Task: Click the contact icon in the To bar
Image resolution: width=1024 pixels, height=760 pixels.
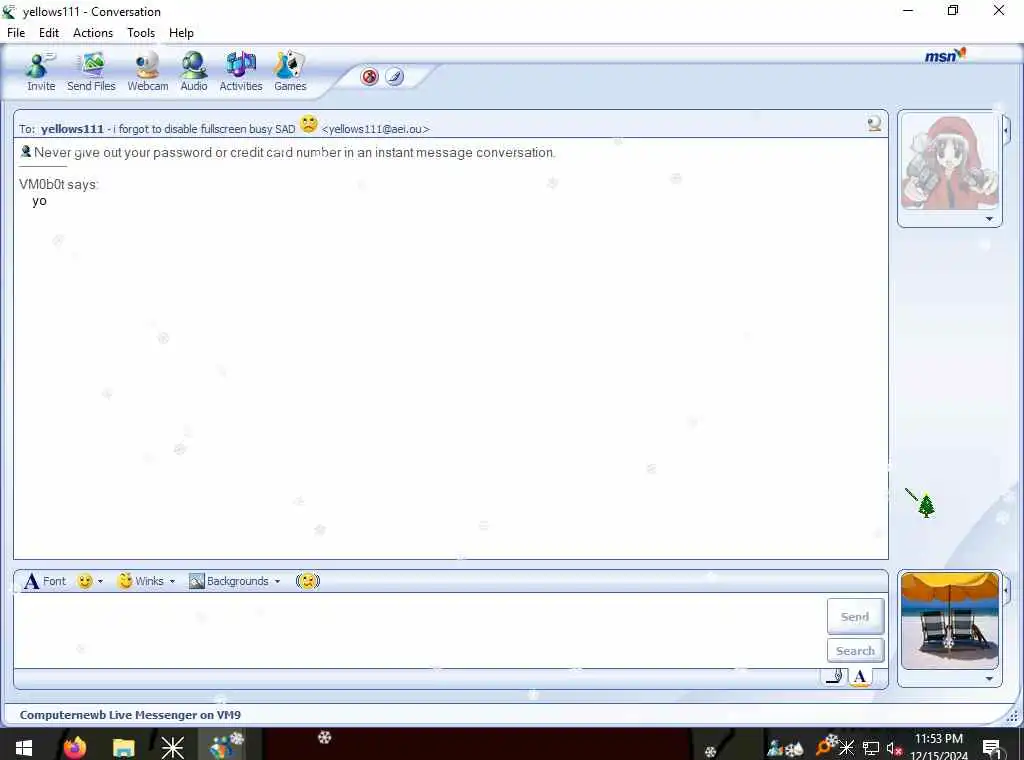Action: click(x=874, y=123)
